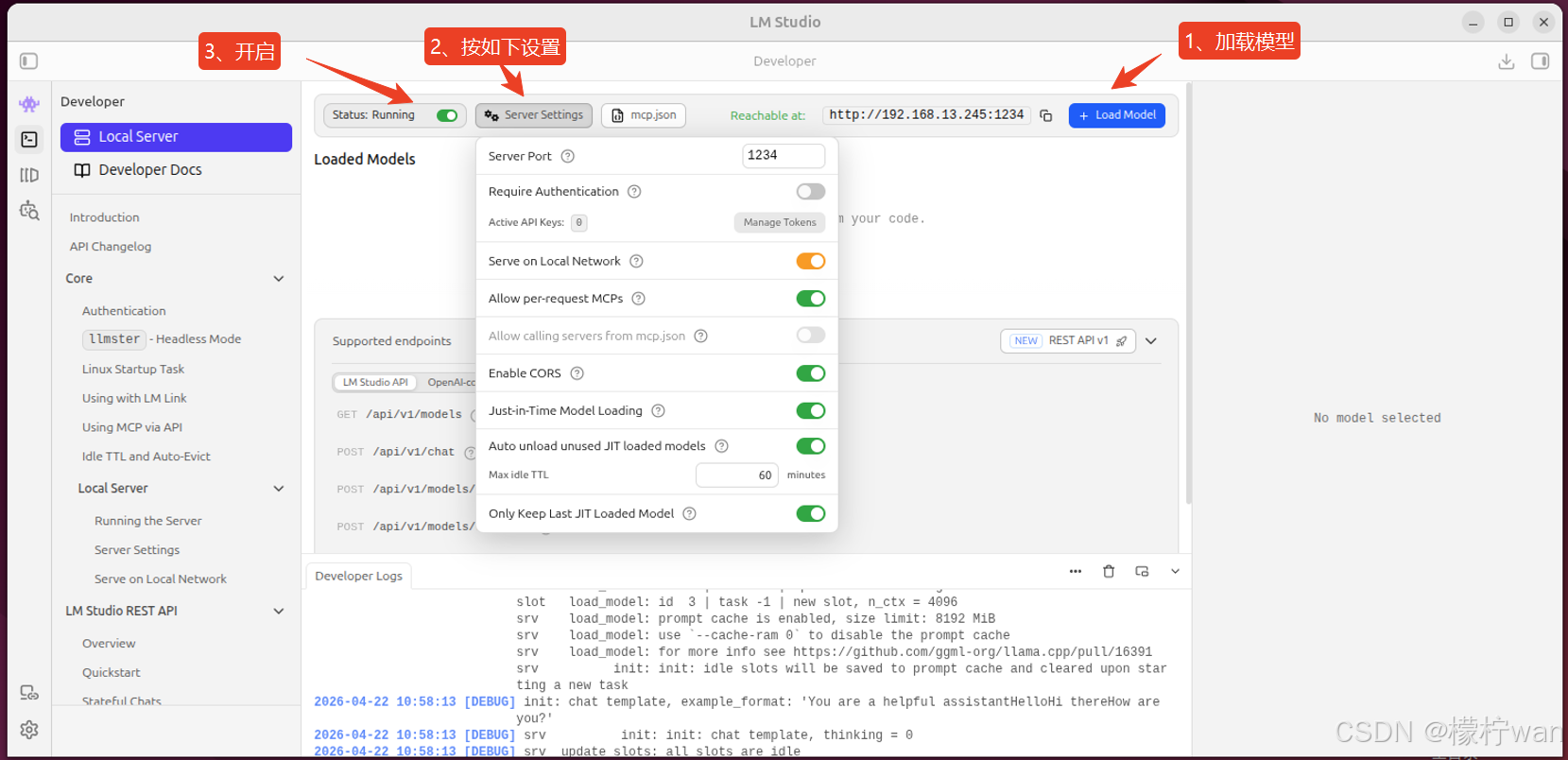Collapse the LM Studio REST API section

pos(279,612)
